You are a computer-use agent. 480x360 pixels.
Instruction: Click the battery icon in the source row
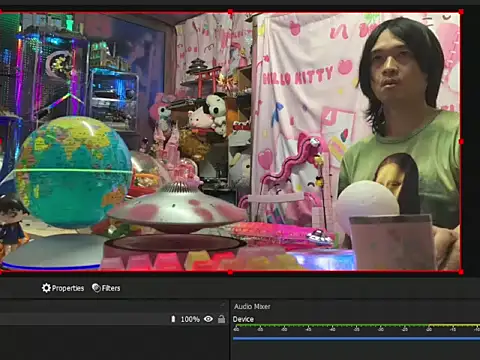pyautogui.click(x=173, y=319)
